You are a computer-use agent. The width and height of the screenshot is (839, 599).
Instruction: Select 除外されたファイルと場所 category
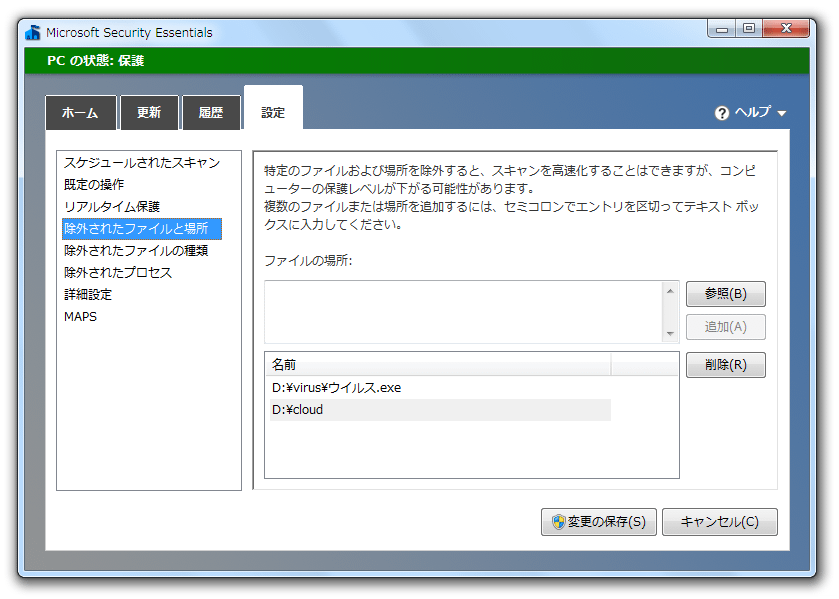pos(142,229)
